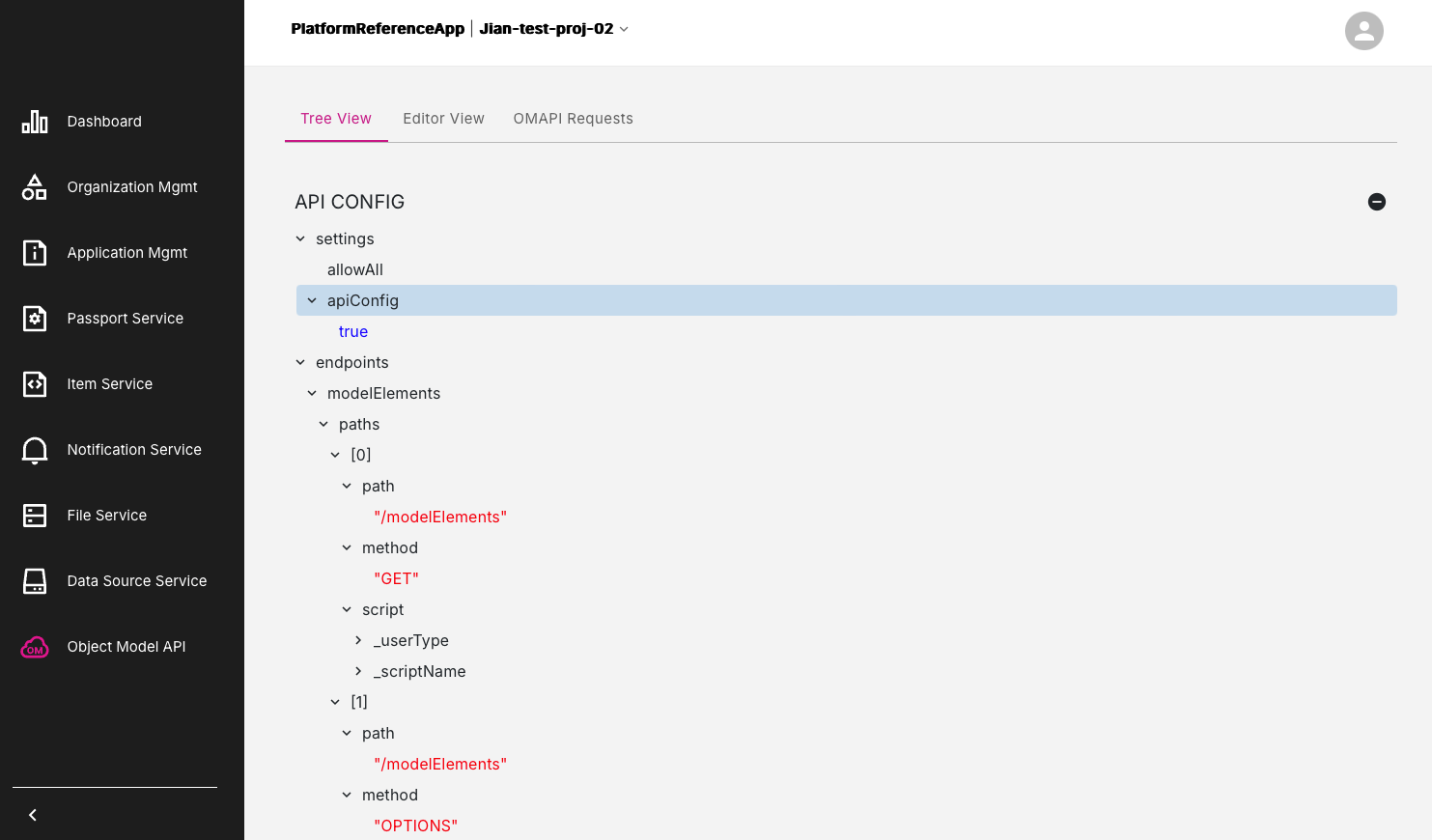Image resolution: width=1432 pixels, height=840 pixels.
Task: Switch to the OMAPI Requests tab
Action: 573,119
